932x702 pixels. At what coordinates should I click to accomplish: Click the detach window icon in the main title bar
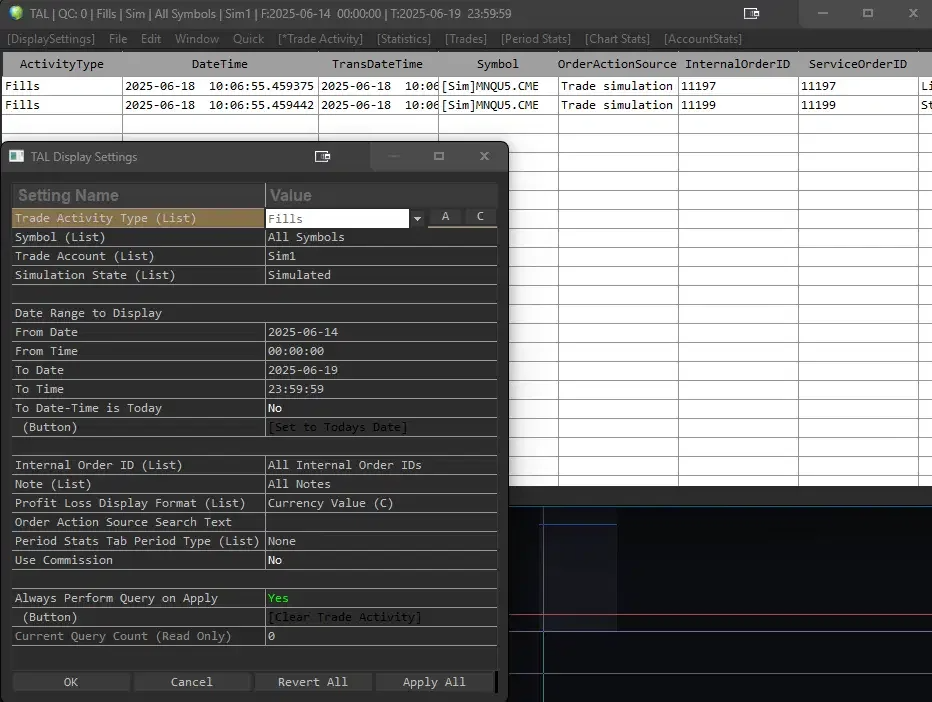(x=752, y=14)
